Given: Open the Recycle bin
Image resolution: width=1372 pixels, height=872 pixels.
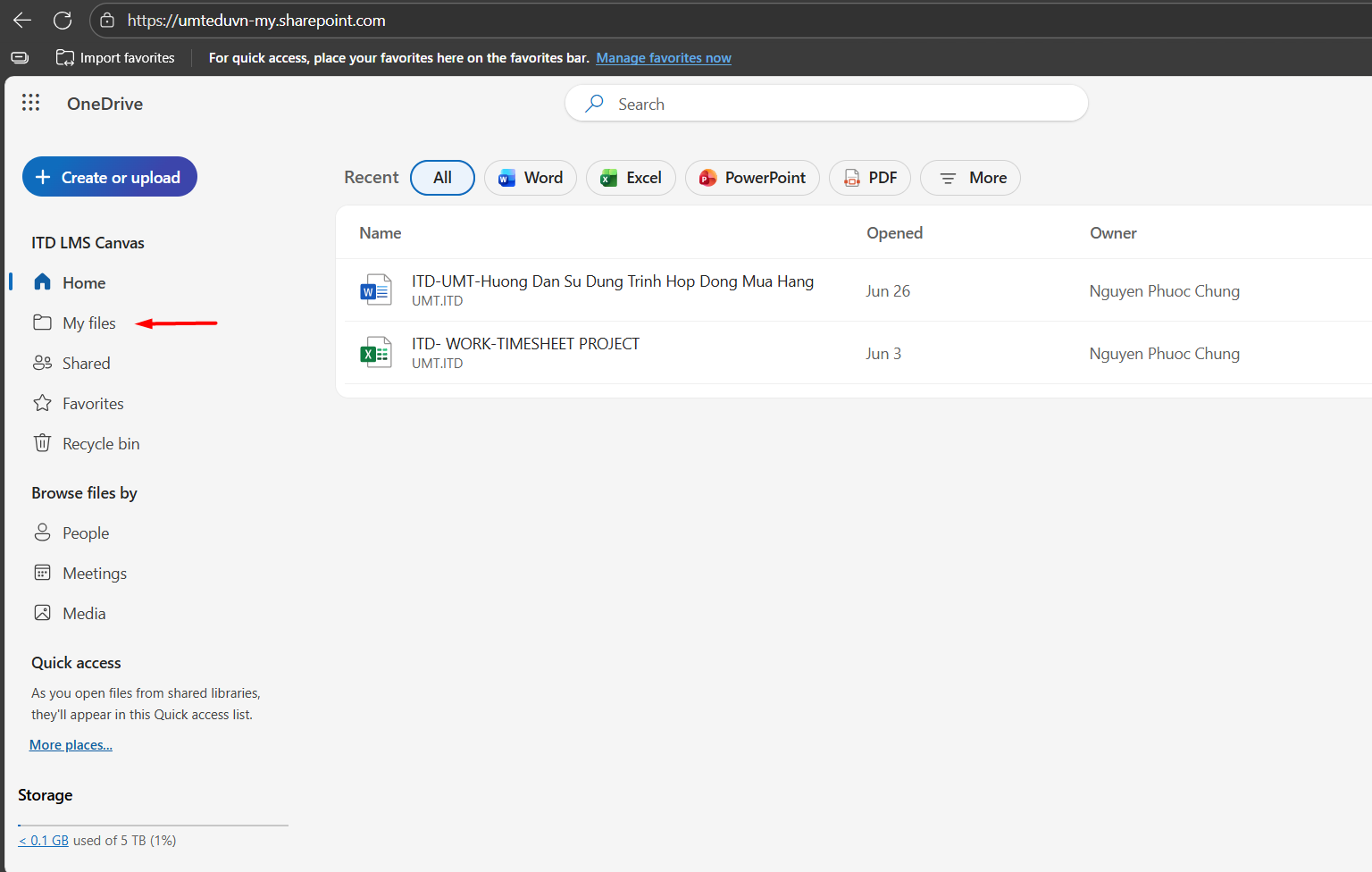Looking at the screenshot, I should pos(100,444).
